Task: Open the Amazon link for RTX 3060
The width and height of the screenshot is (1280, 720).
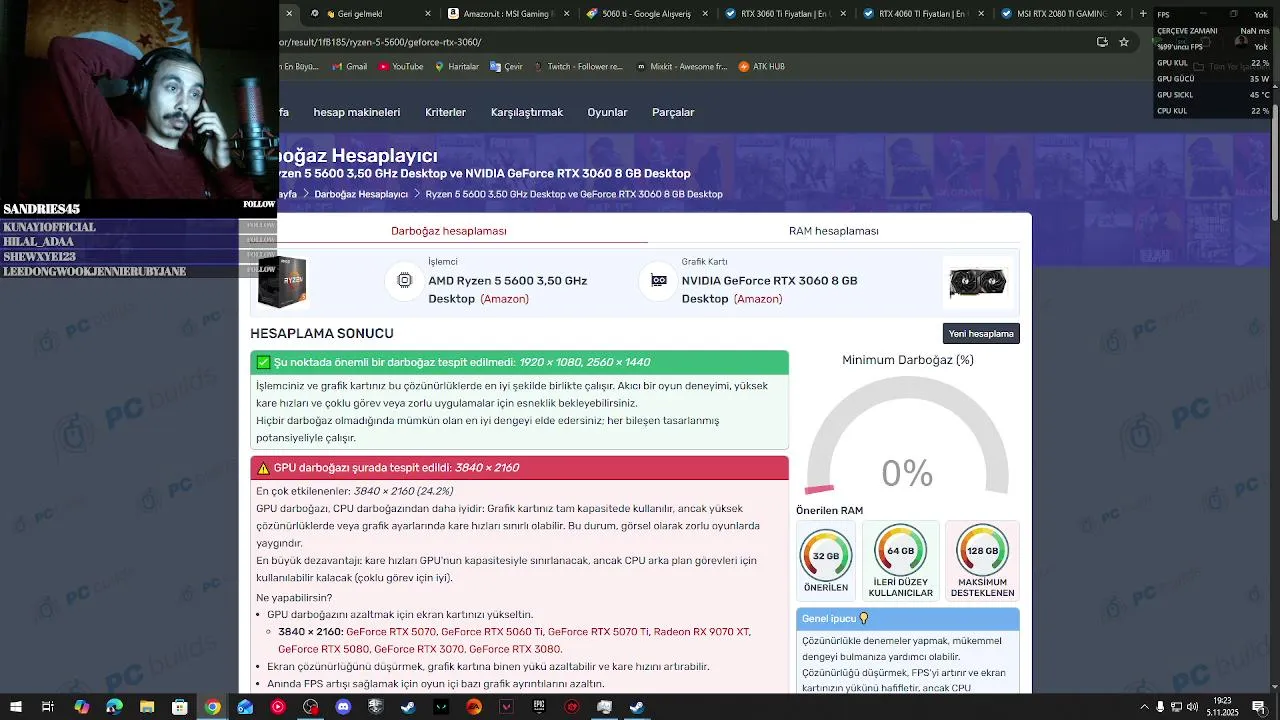Action: click(x=758, y=299)
